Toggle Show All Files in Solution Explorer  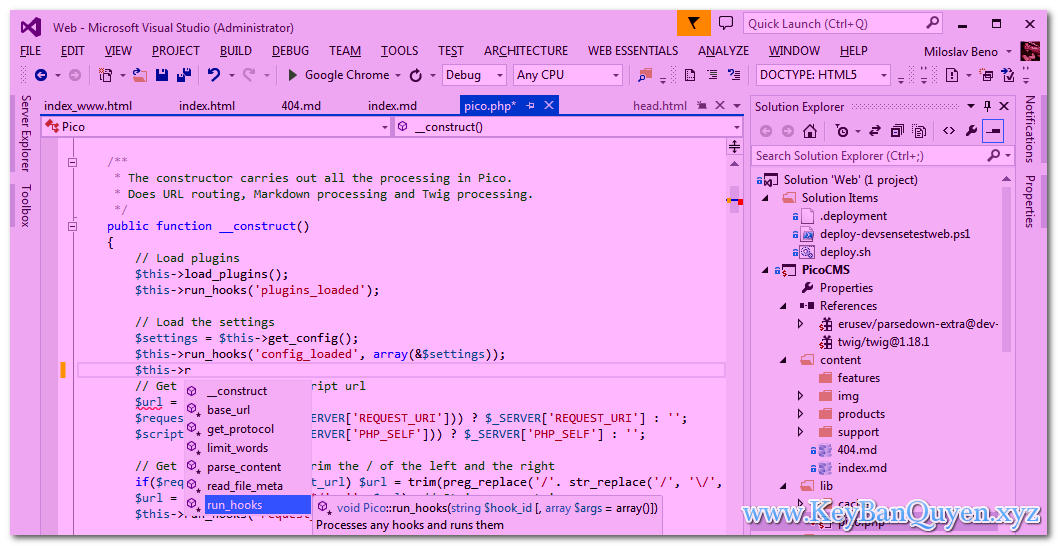pos(919,131)
